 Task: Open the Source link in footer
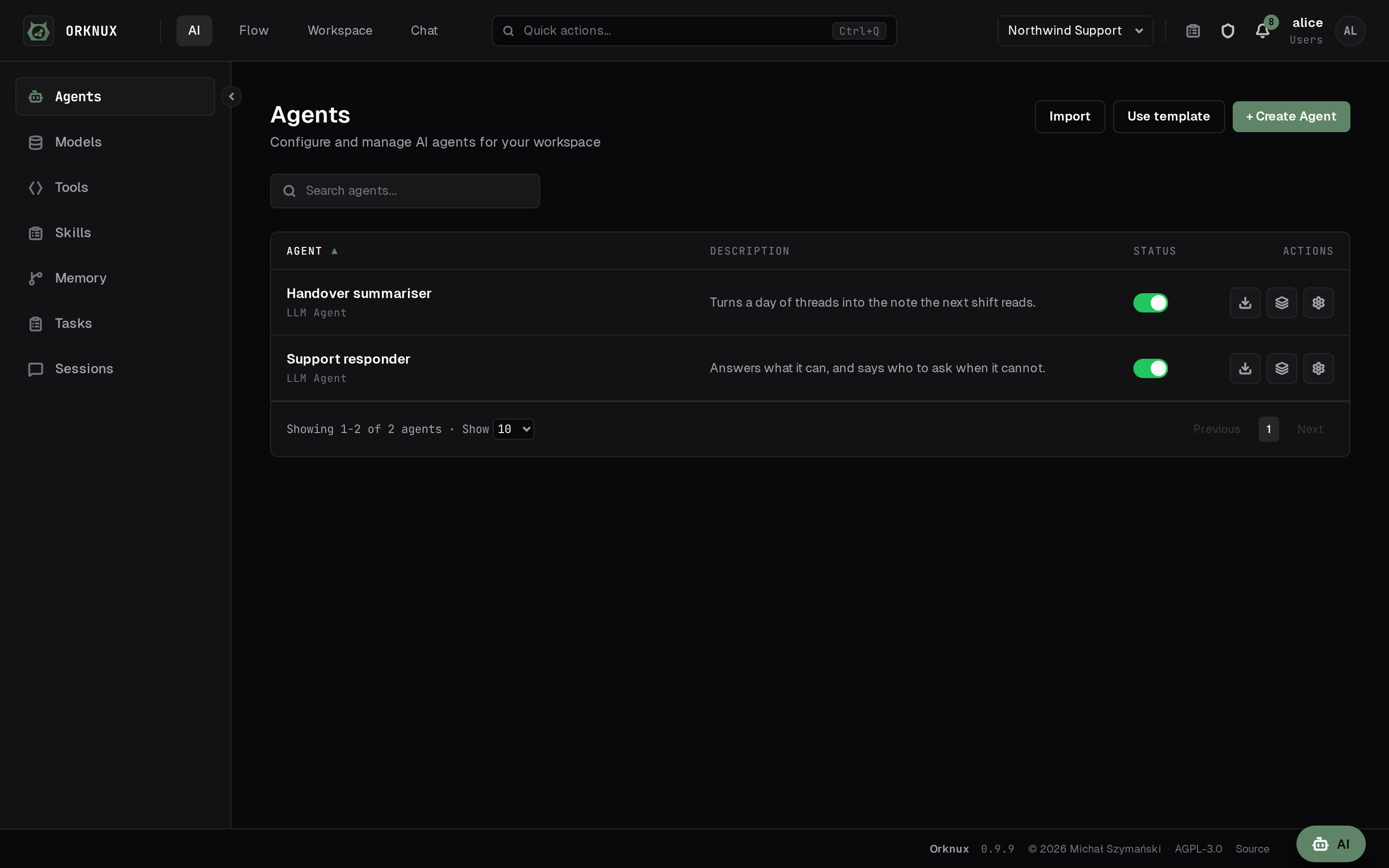1252,849
